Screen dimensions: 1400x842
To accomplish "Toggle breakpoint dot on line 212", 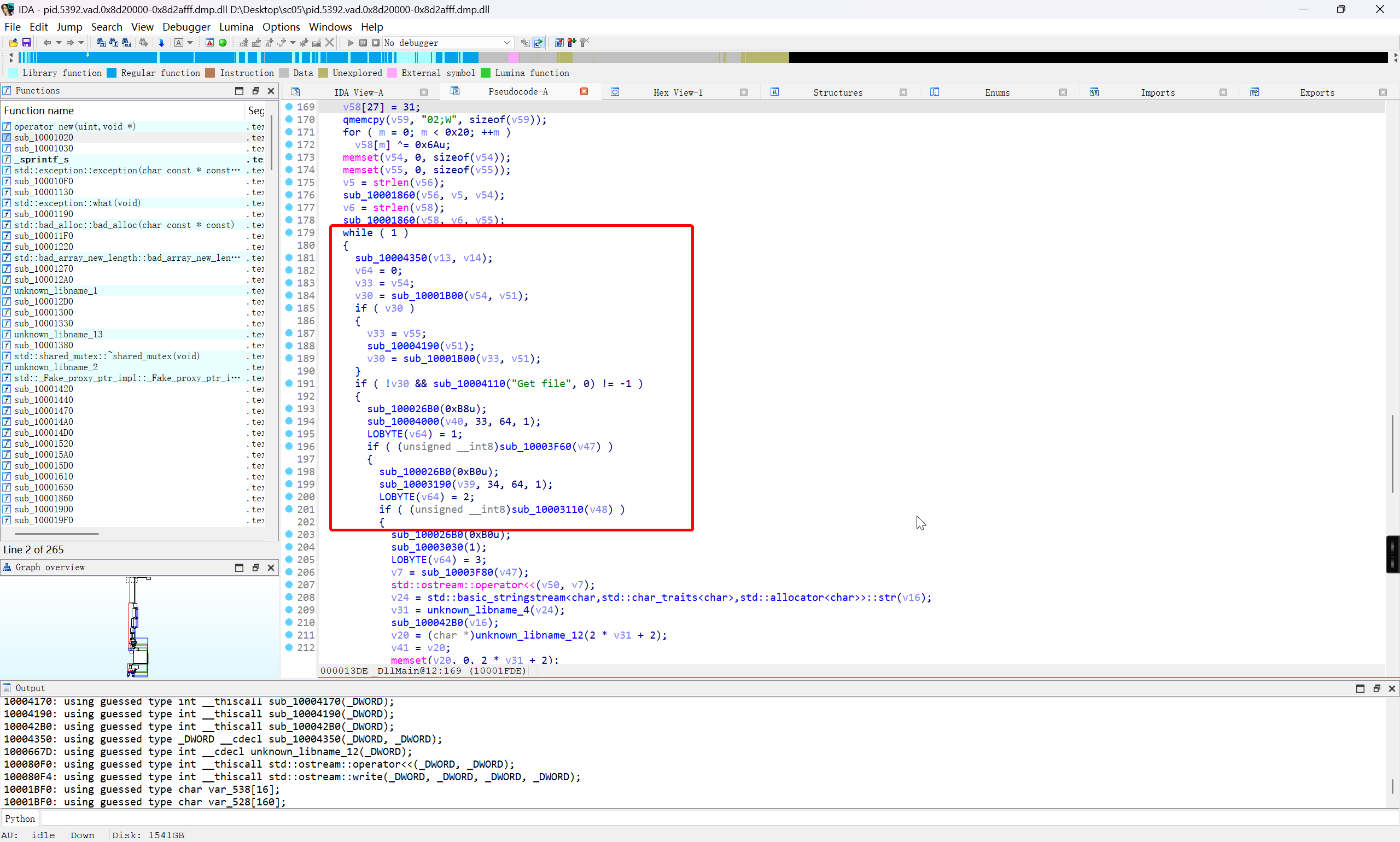I will click(289, 647).
